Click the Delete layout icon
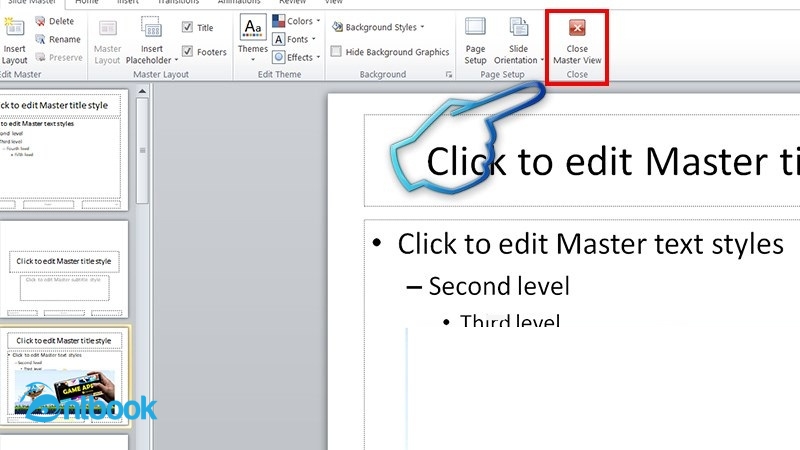This screenshot has width=800, height=450. [40, 21]
